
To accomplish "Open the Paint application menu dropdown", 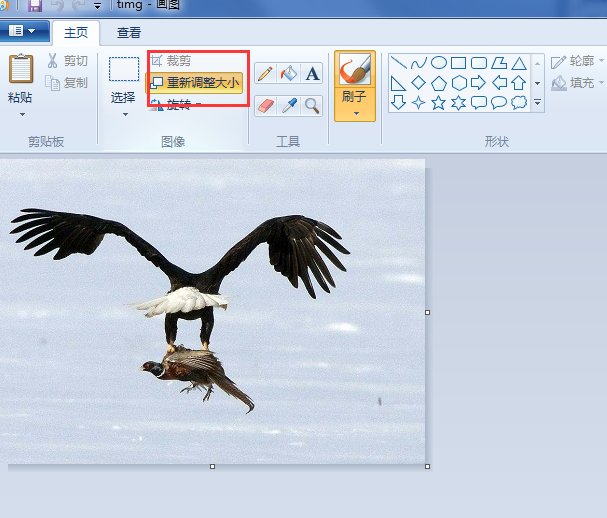I will pos(23,31).
